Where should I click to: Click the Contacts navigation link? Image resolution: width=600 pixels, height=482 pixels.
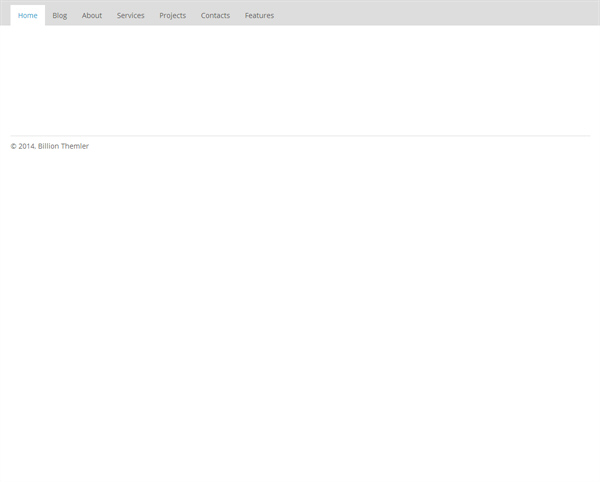tap(215, 15)
